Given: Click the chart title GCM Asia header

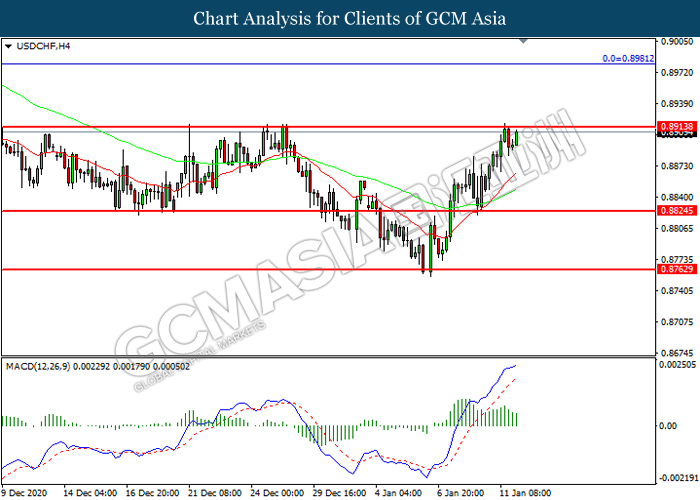Looking at the screenshot, I should click(x=350, y=18).
